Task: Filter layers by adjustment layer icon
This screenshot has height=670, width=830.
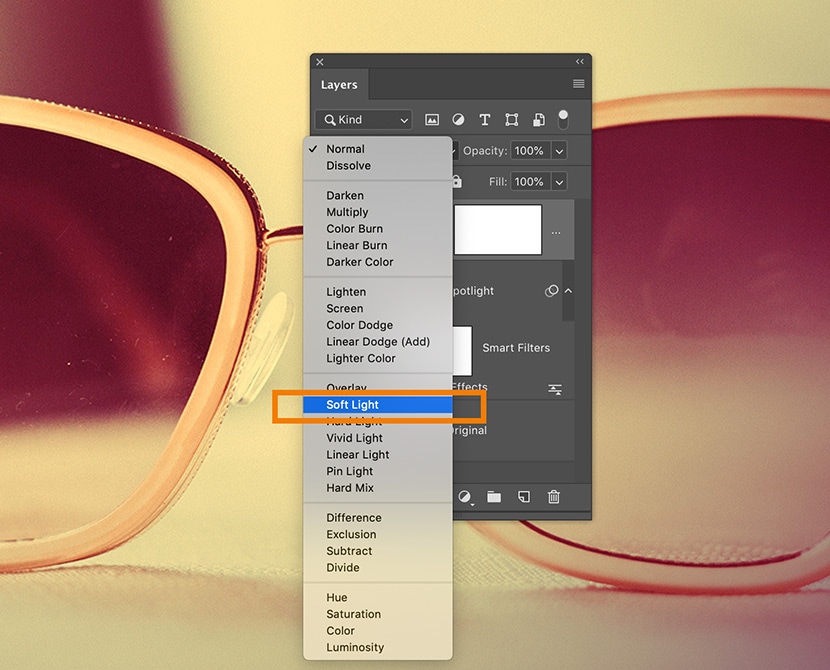Action: (x=458, y=120)
